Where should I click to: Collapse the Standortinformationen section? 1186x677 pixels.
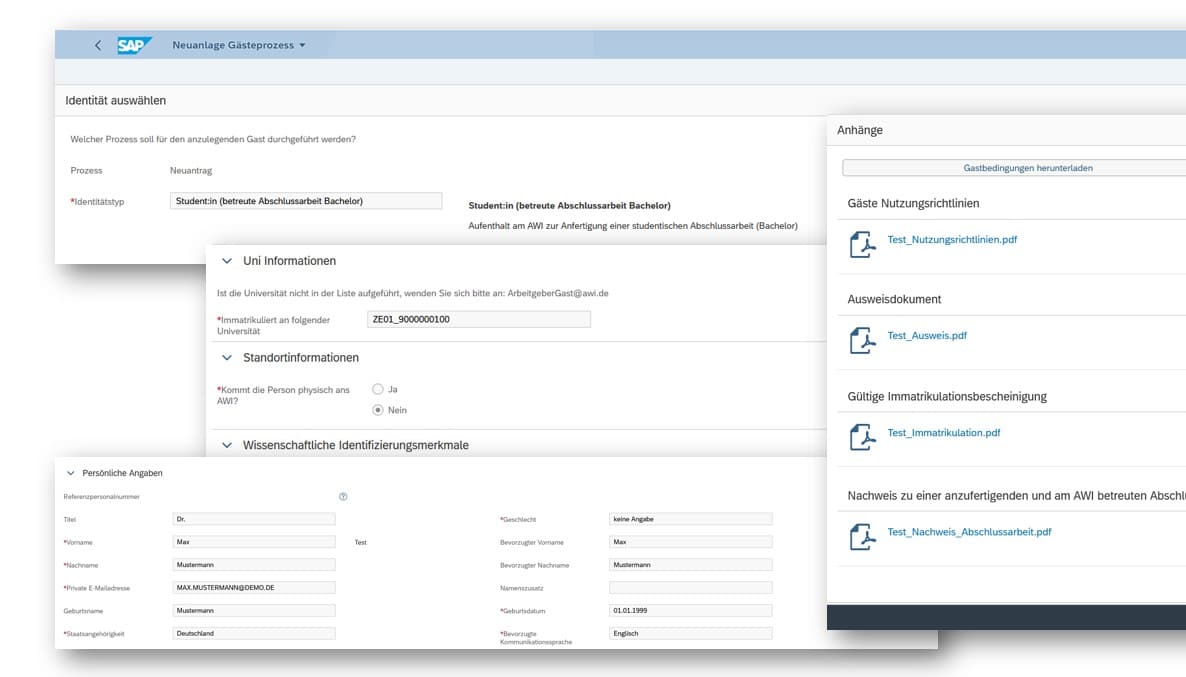[x=226, y=358]
